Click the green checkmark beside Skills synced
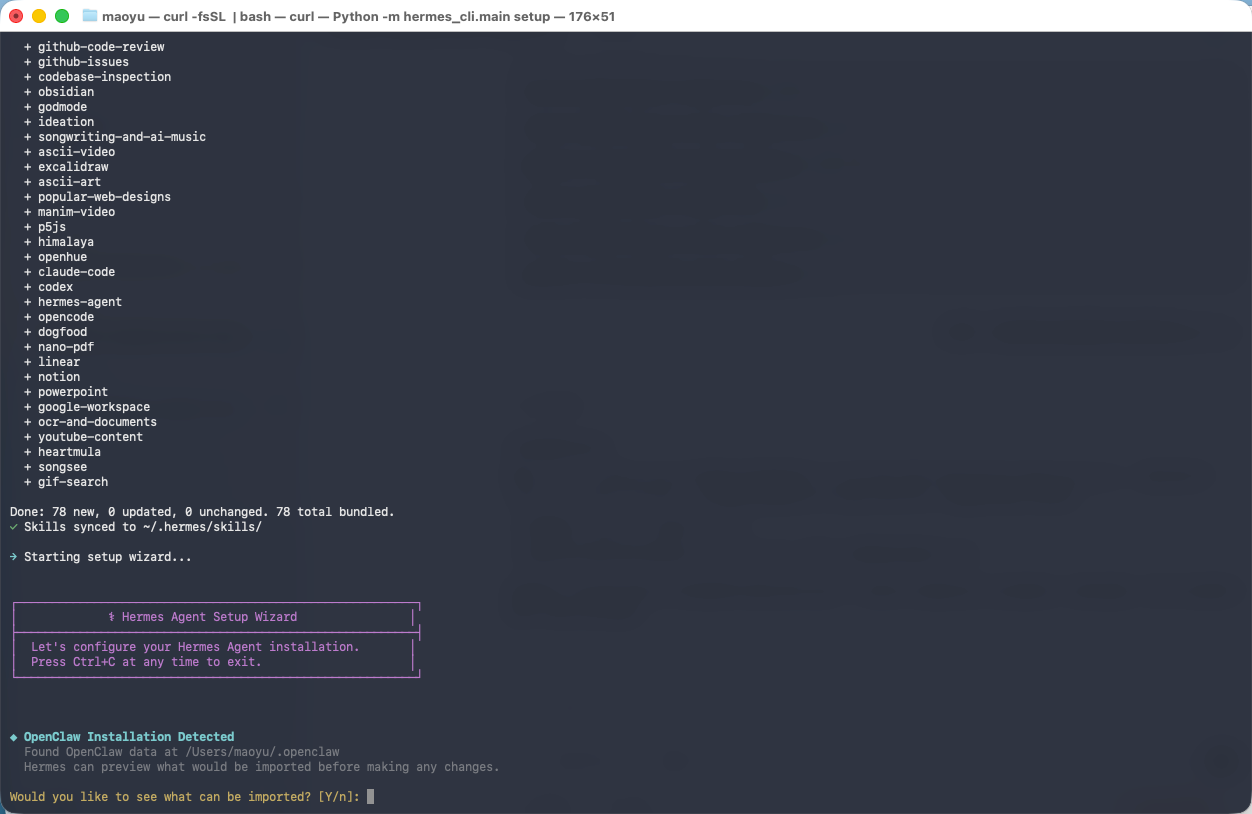Screen dimensions: 1252x814 (x=14, y=527)
